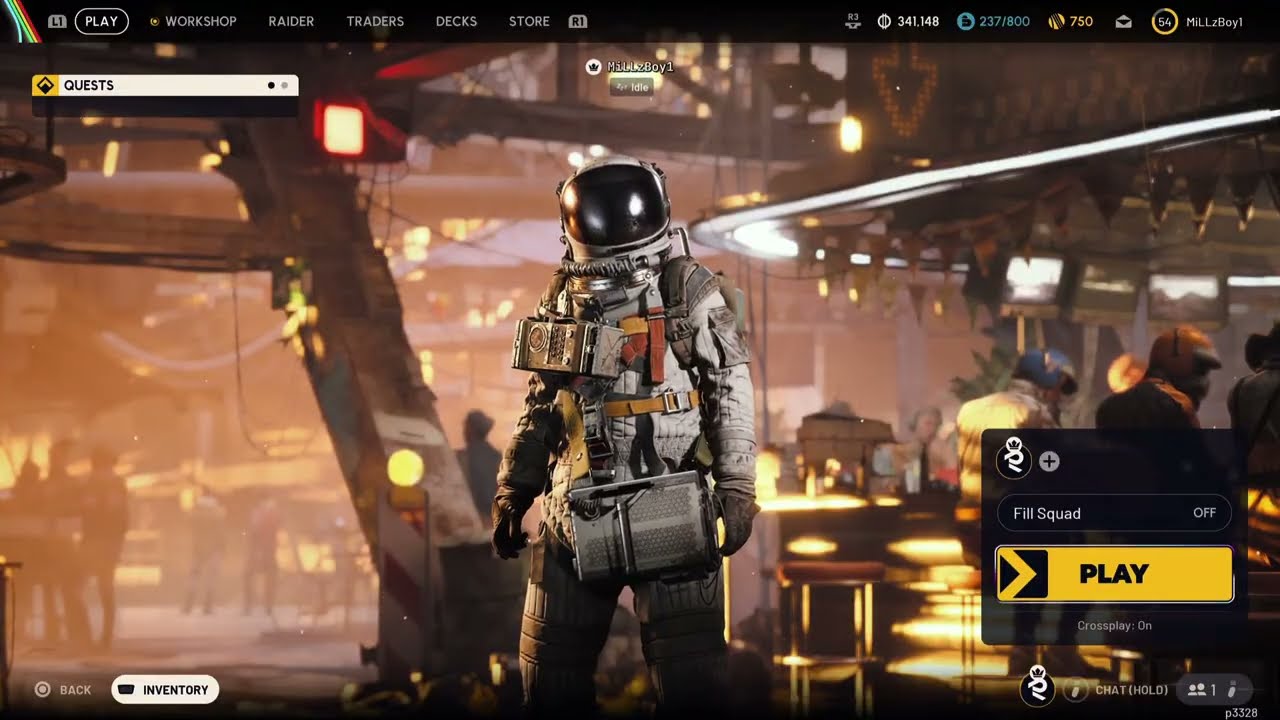
Task: Select the second Quests page dot
Action: point(284,85)
